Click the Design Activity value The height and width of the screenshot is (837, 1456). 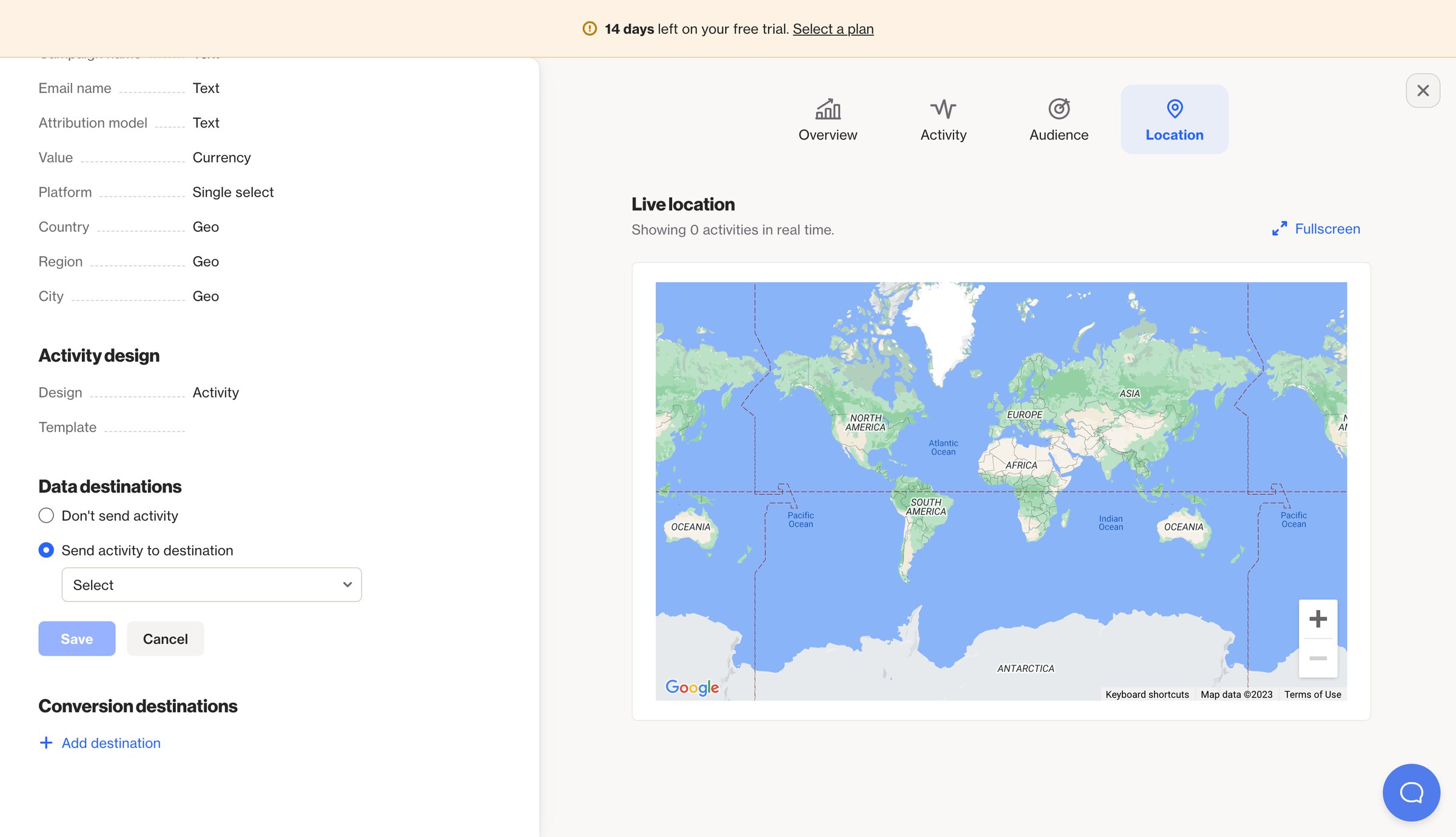(215, 392)
